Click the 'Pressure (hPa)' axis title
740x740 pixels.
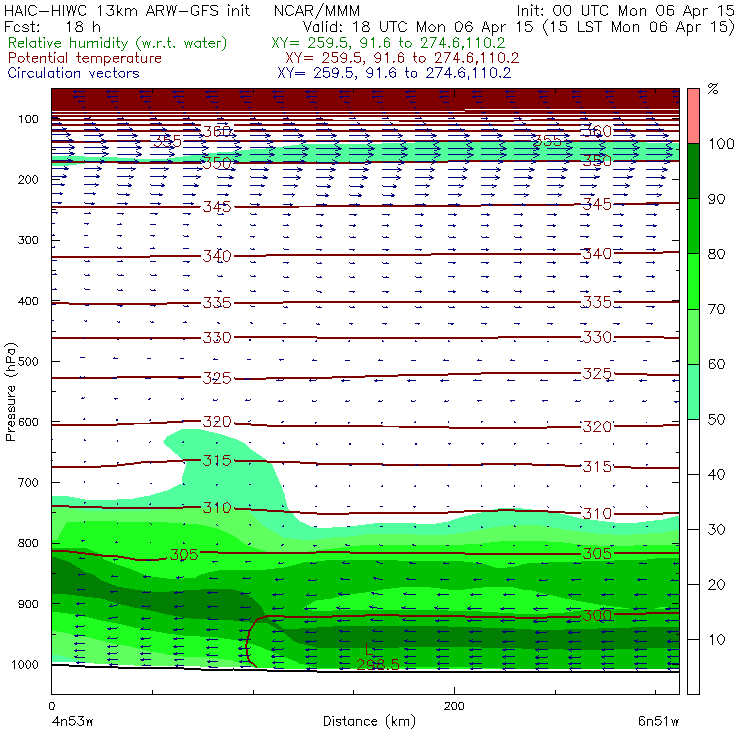[x=10, y=392]
